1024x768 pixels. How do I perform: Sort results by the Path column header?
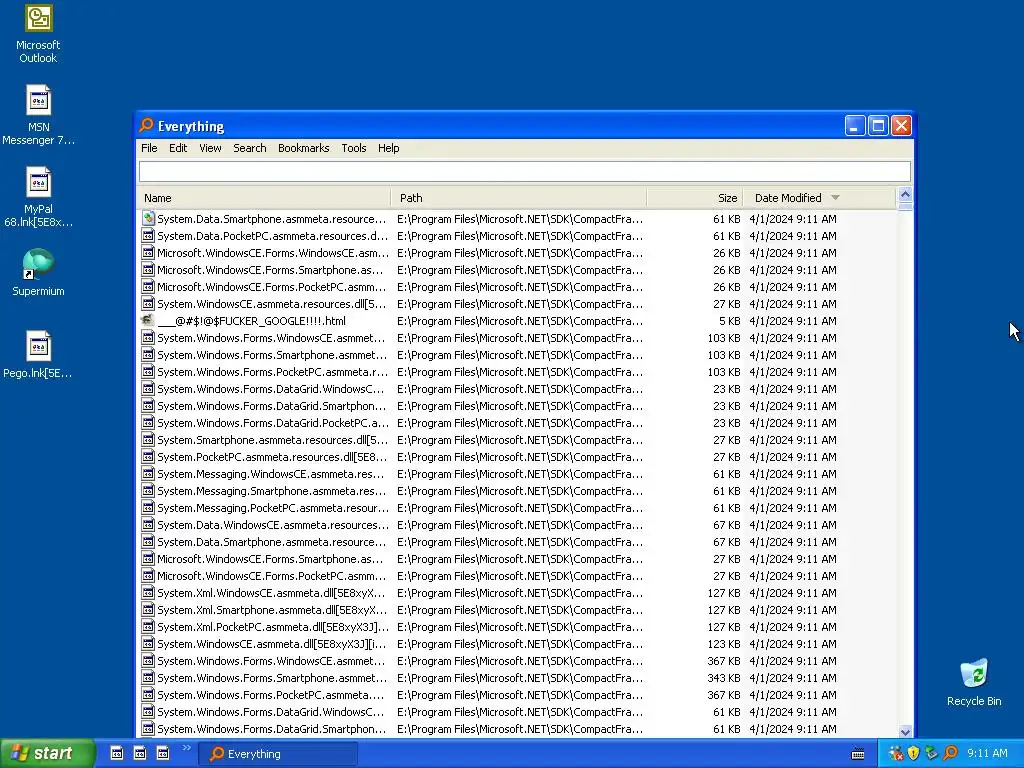[519, 198]
